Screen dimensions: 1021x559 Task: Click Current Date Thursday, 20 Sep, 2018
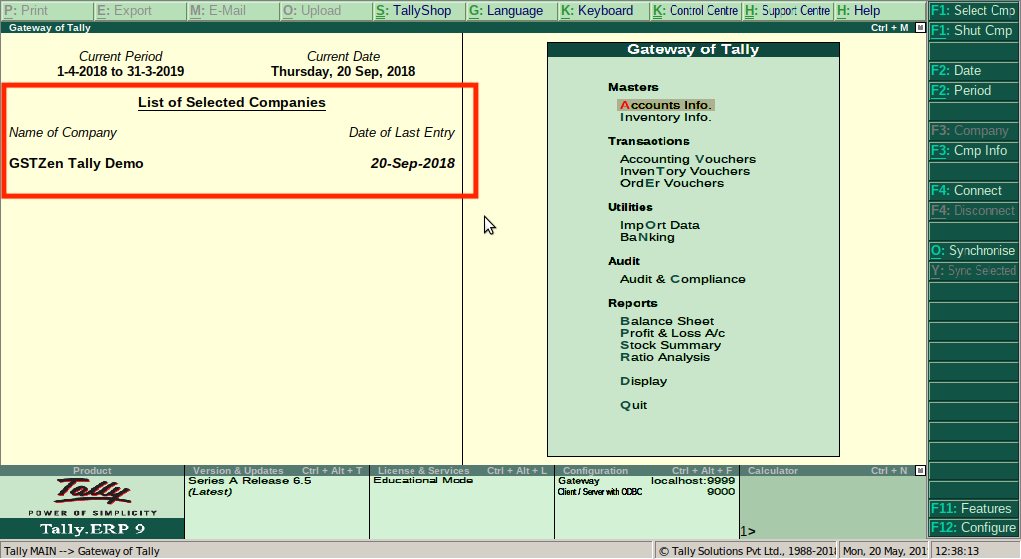(343, 72)
